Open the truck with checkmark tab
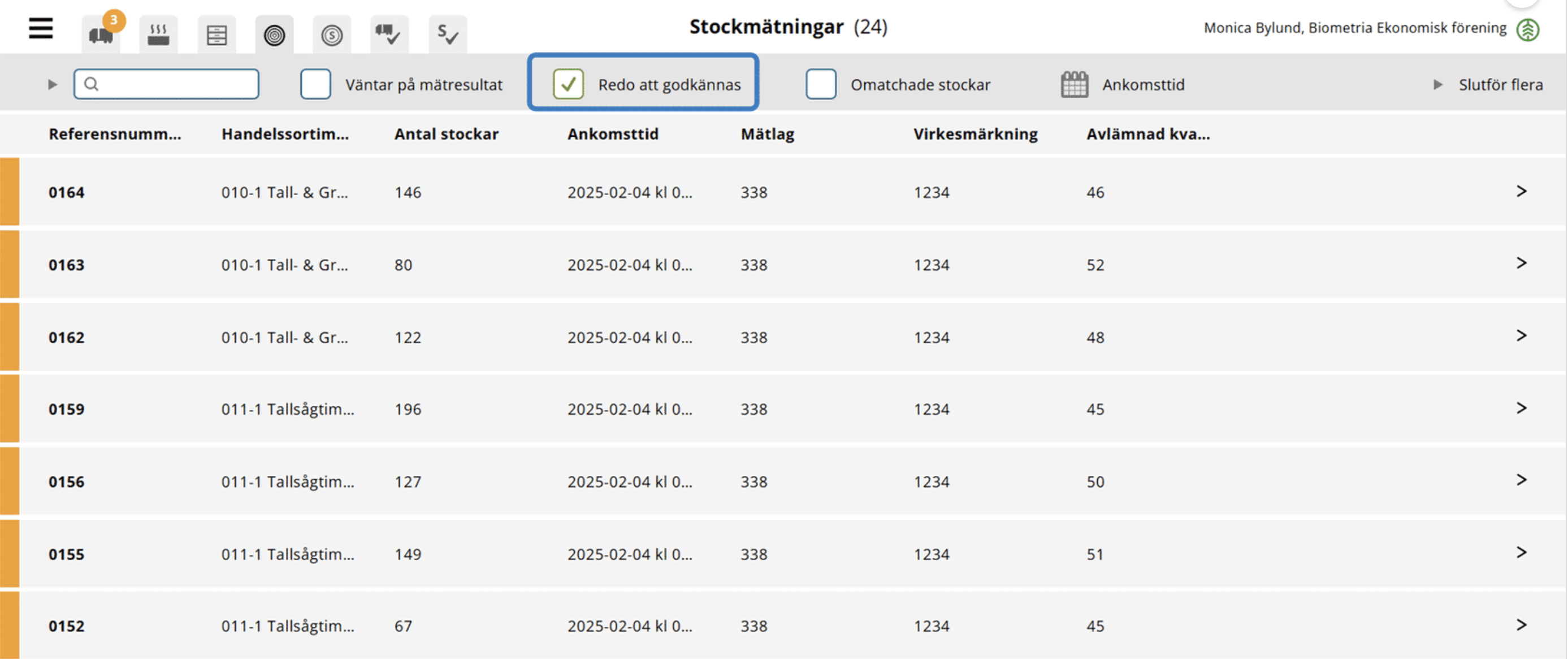The height and width of the screenshot is (659, 1568). (x=389, y=34)
